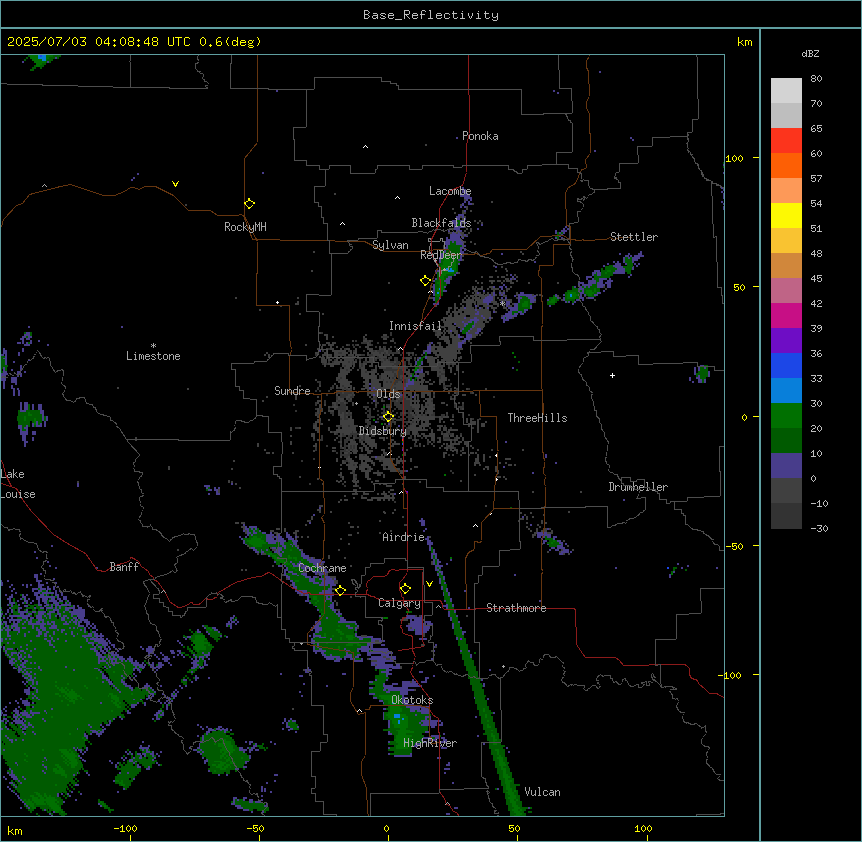Select the Banff label
862x842 pixels.
[124, 567]
